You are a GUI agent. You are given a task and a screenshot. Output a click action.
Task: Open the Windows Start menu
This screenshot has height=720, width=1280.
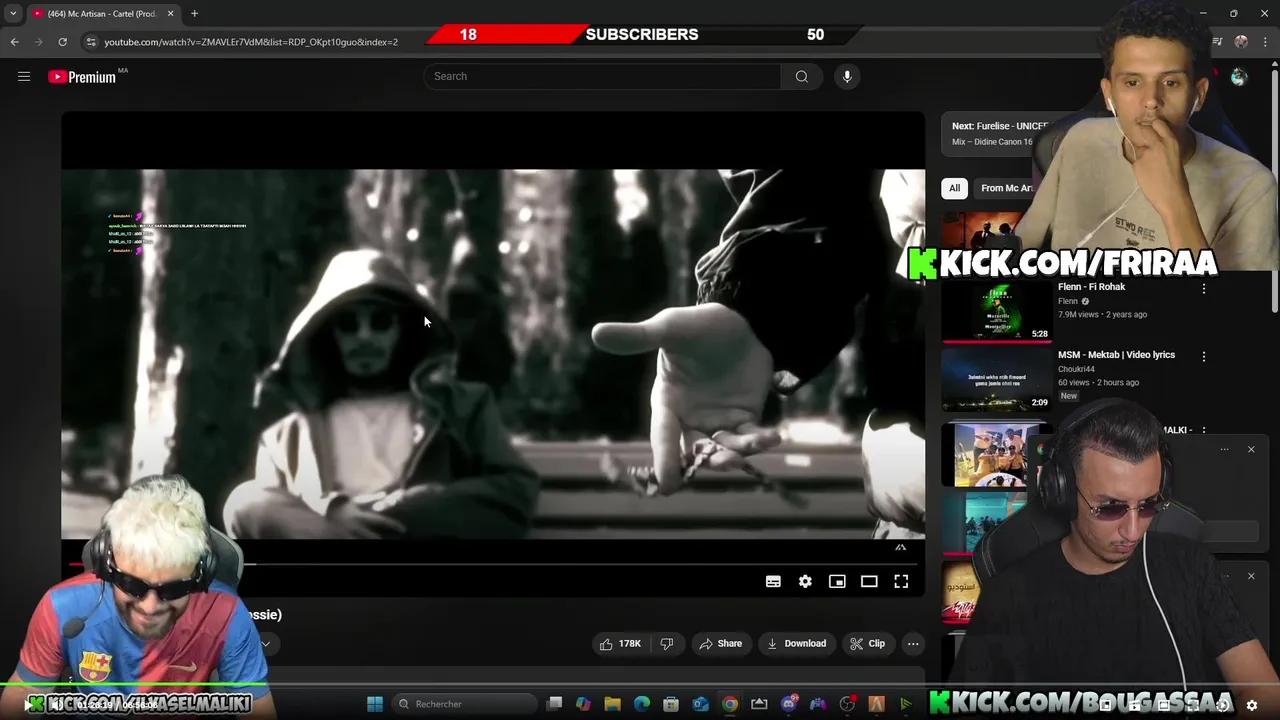[x=375, y=704]
